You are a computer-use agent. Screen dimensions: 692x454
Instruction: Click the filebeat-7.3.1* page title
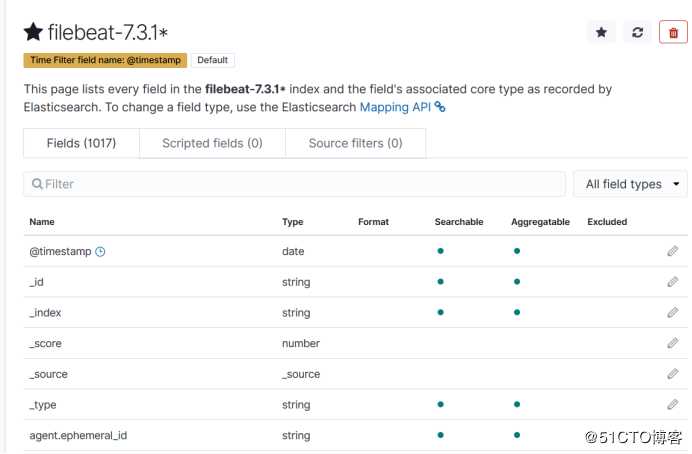click(108, 32)
